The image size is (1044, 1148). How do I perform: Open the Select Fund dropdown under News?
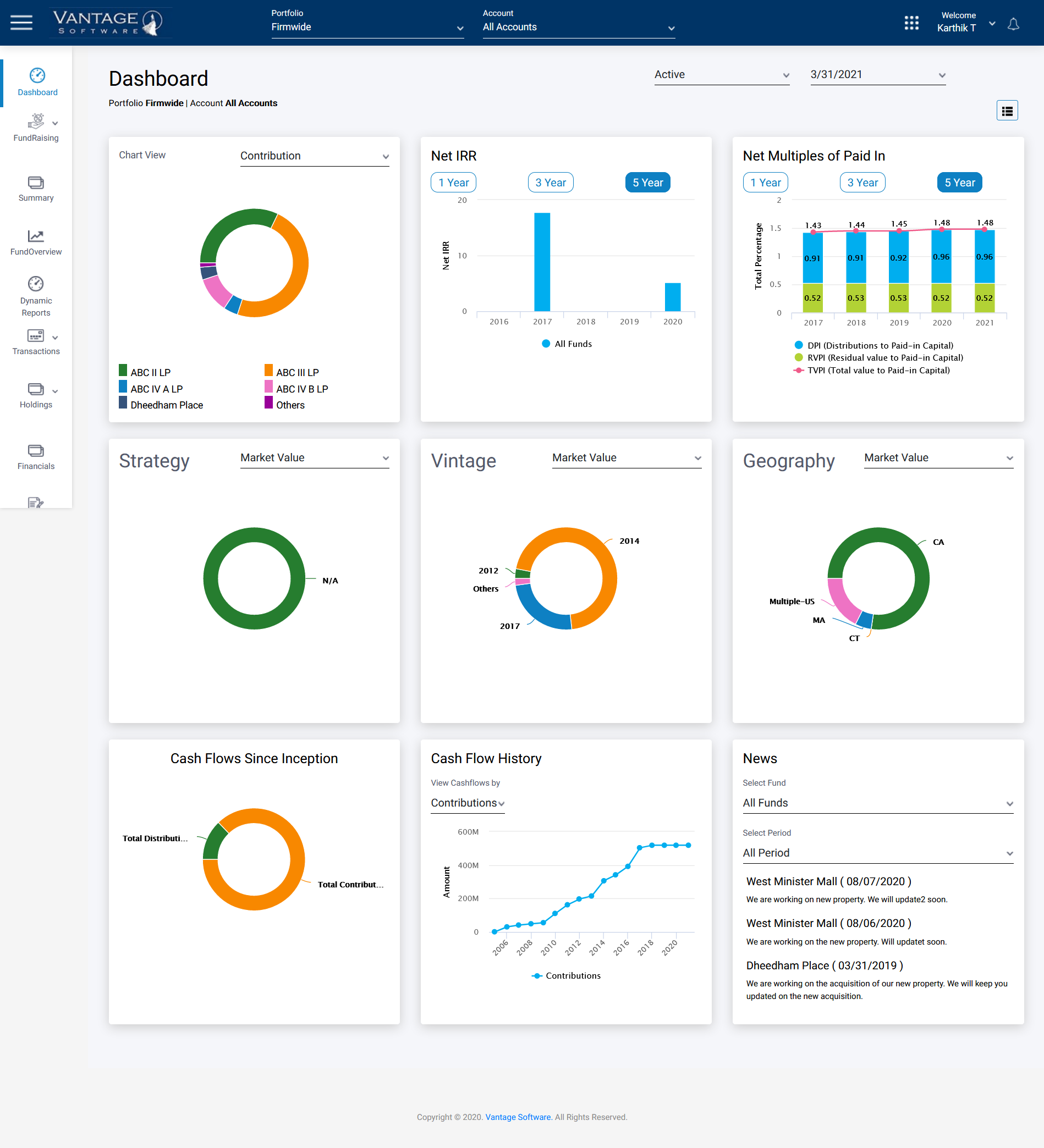(878, 803)
